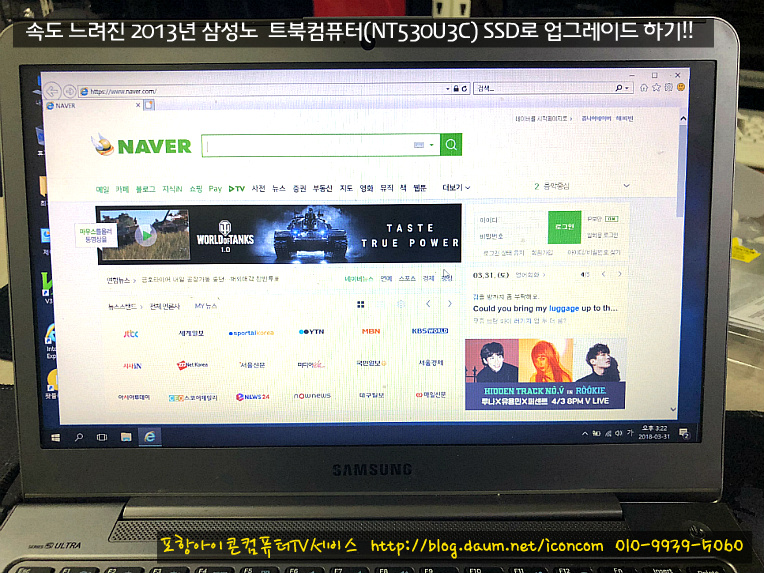Open the YTN newsstand logo
The image size is (764, 573).
click(x=311, y=332)
